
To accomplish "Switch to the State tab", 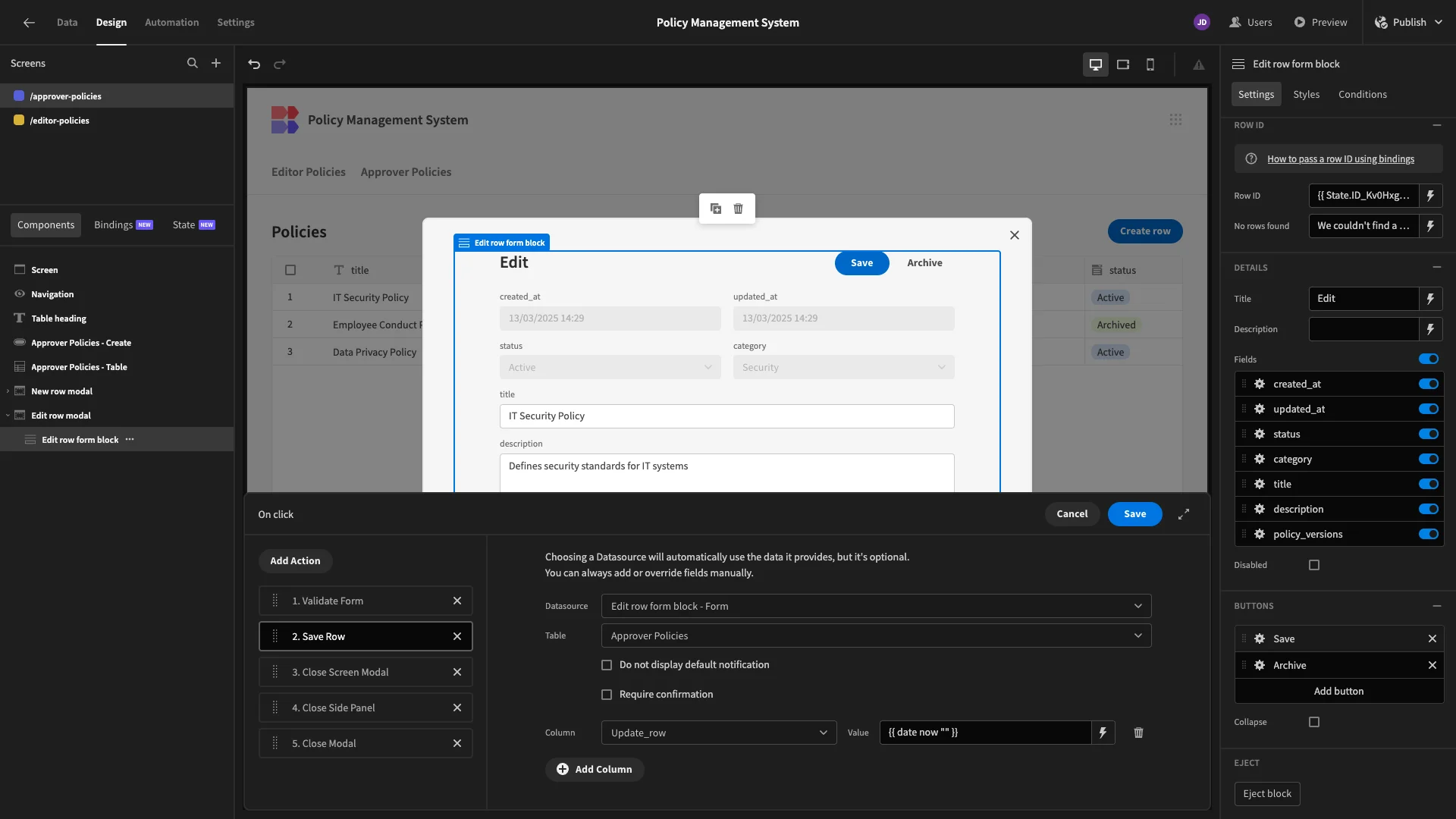I will (x=193, y=225).
